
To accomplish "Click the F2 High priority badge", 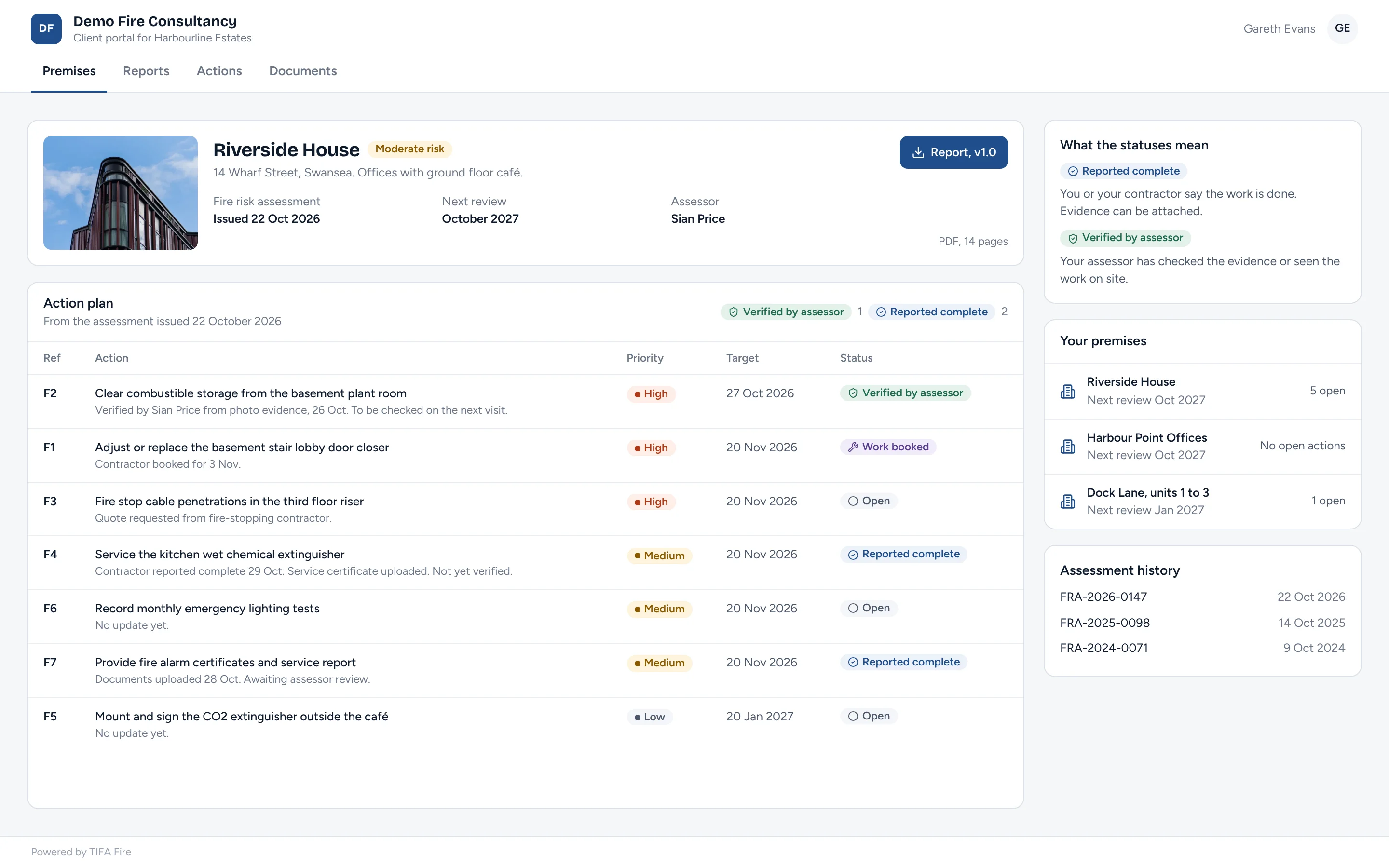I will pyautogui.click(x=651, y=394).
